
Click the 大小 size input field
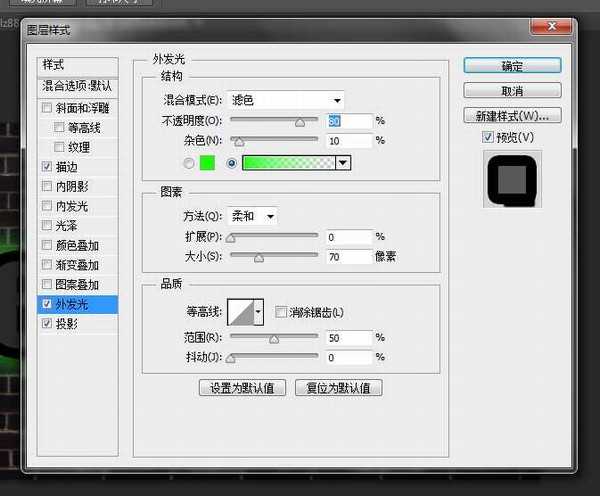348,257
